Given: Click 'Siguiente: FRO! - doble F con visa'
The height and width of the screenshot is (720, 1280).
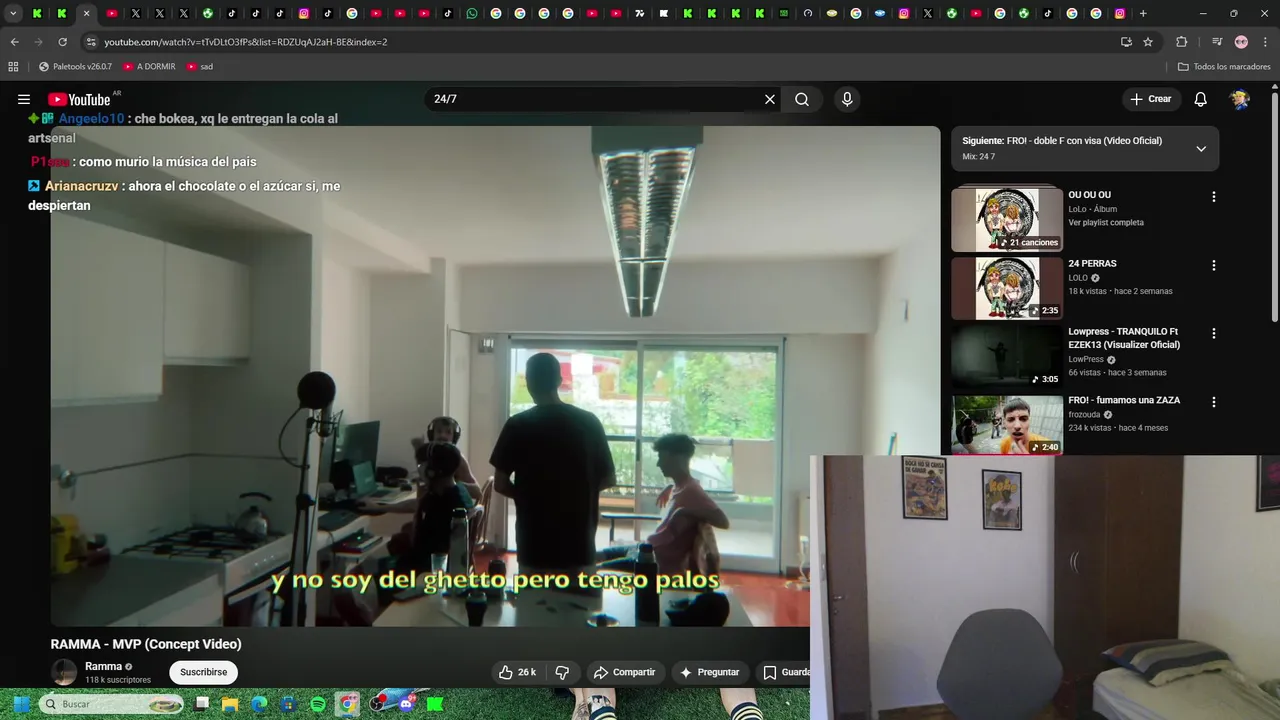Looking at the screenshot, I should (x=1062, y=141).
